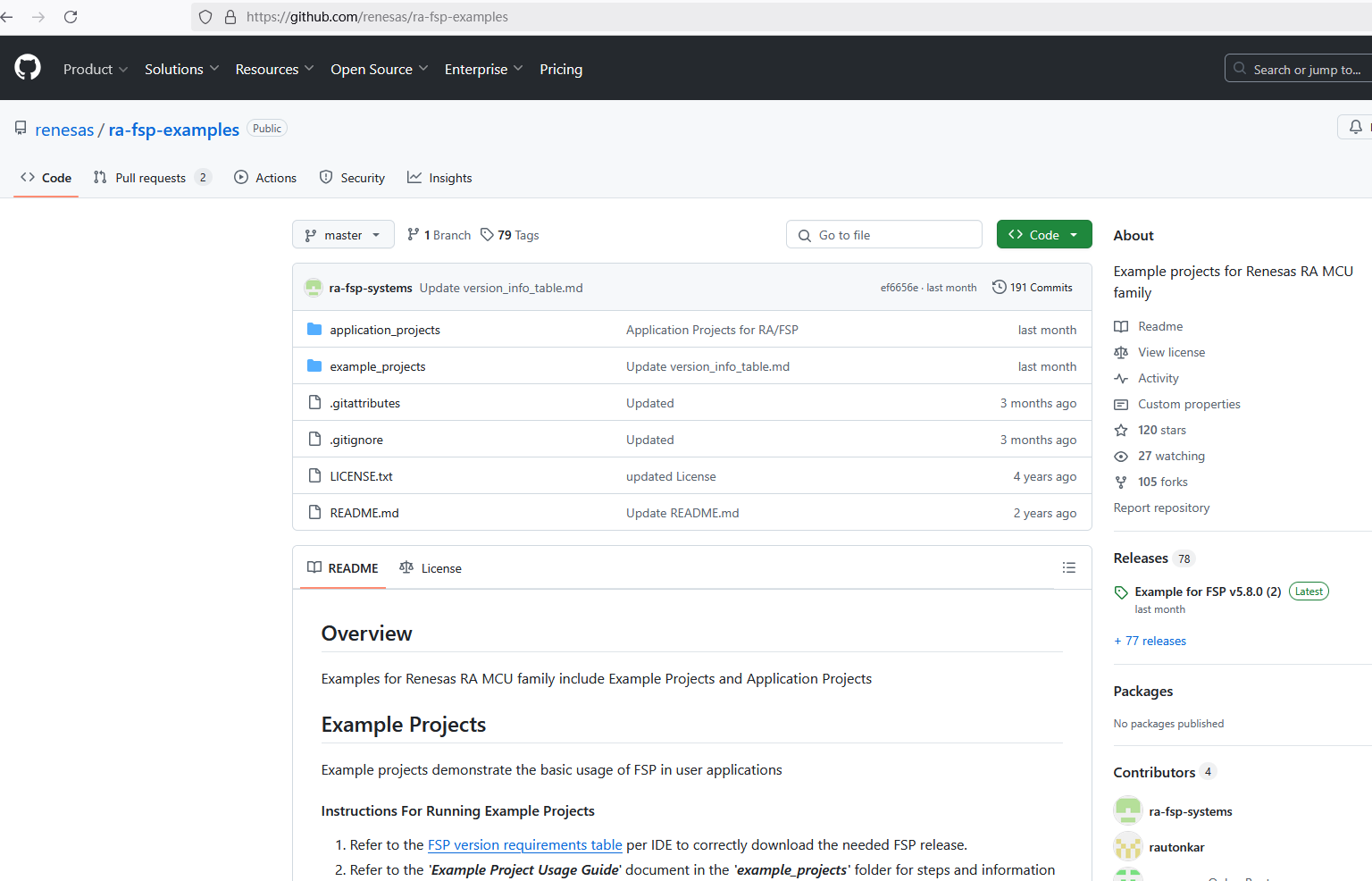View the 1 Branch link
Viewport: 1372px width, 881px height.
(x=439, y=235)
